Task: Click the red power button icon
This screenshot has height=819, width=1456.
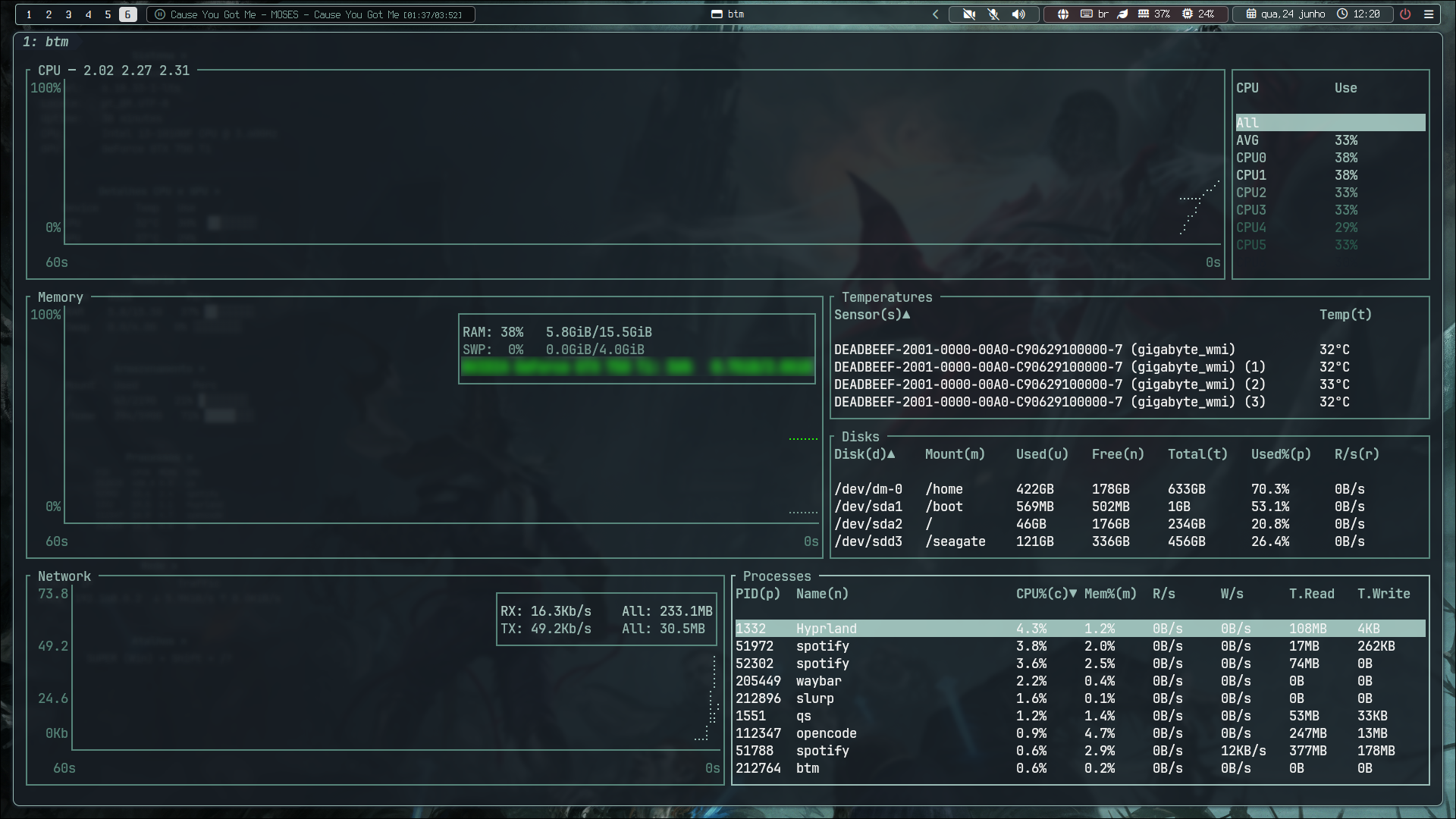Action: coord(1405,14)
